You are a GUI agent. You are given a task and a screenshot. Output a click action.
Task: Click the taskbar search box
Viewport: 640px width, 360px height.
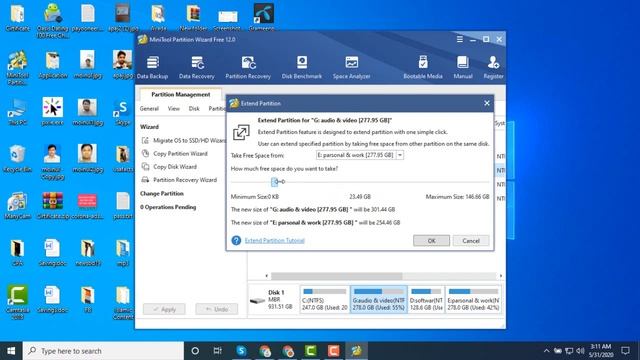pos(103,351)
